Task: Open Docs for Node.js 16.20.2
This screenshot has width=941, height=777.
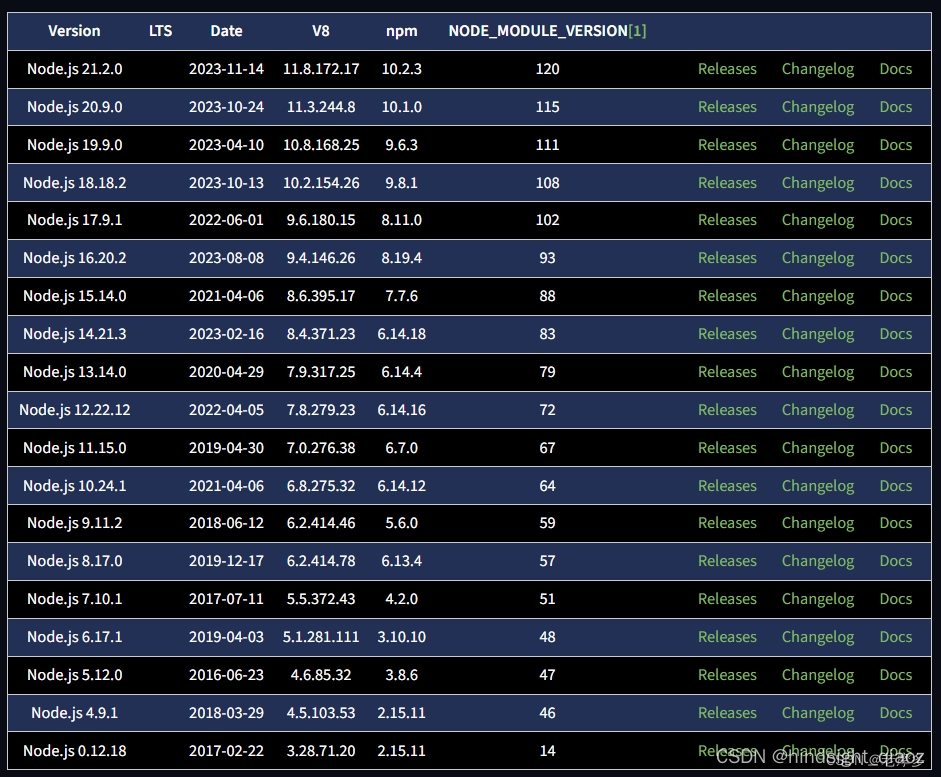Action: point(895,257)
